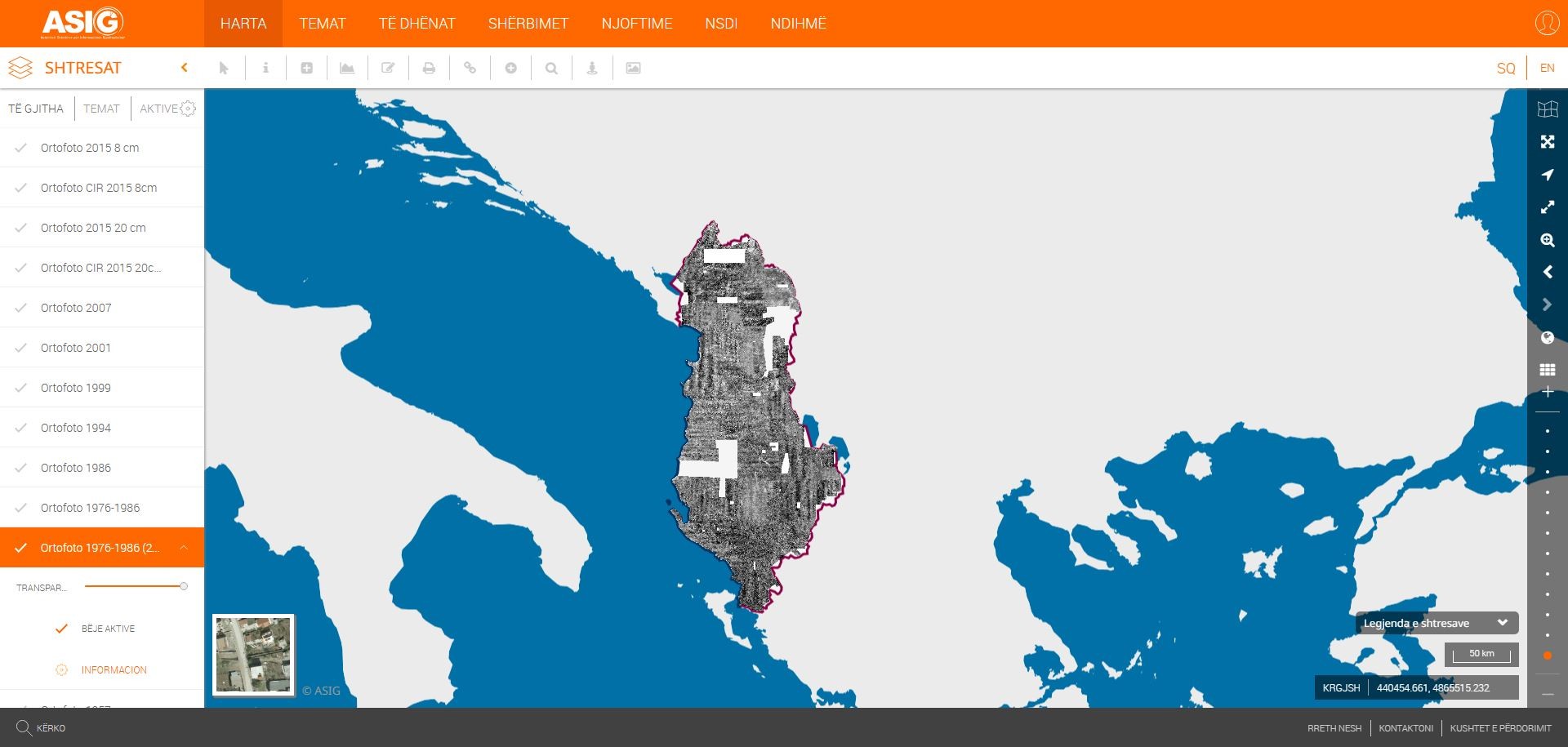This screenshot has height=747, width=1568.
Task: Open the street view person tool
Action: coord(592,69)
